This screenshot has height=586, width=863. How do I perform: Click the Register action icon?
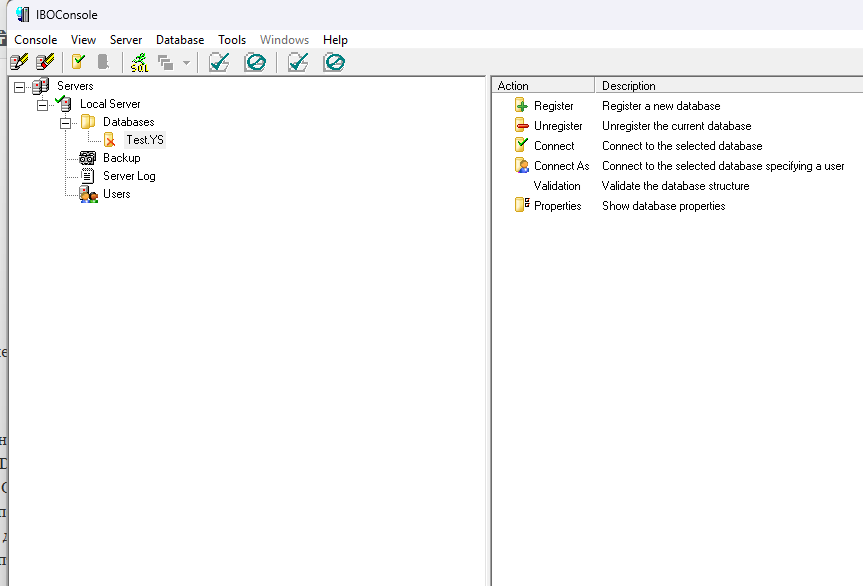[521, 106]
